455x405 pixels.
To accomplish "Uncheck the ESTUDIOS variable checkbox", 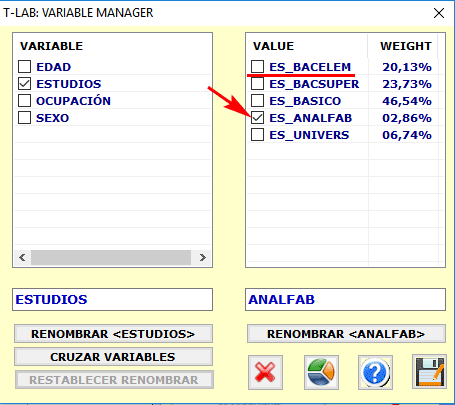I will 25,84.
